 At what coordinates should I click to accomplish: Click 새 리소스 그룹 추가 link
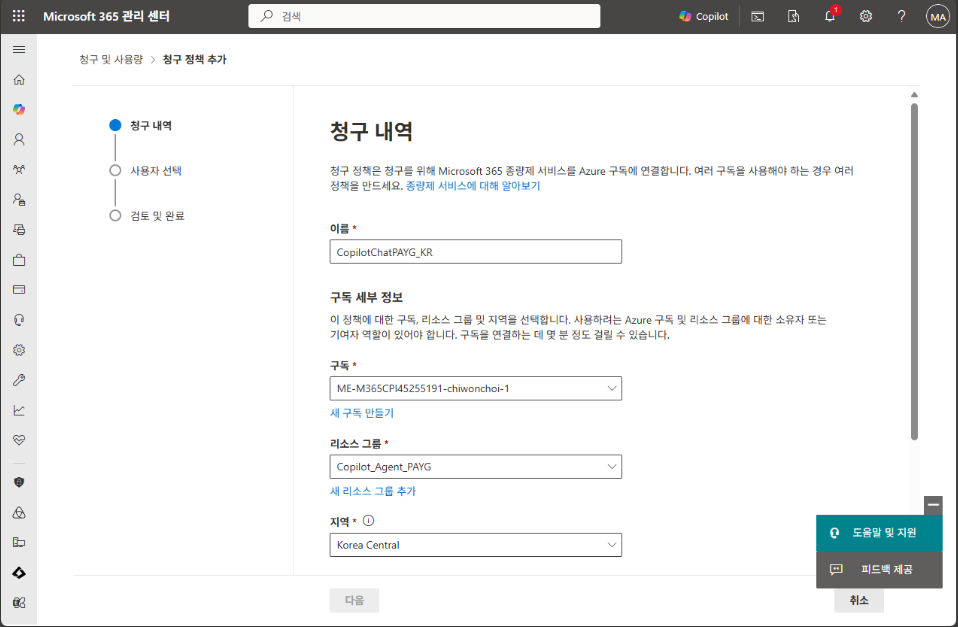tap(373, 491)
